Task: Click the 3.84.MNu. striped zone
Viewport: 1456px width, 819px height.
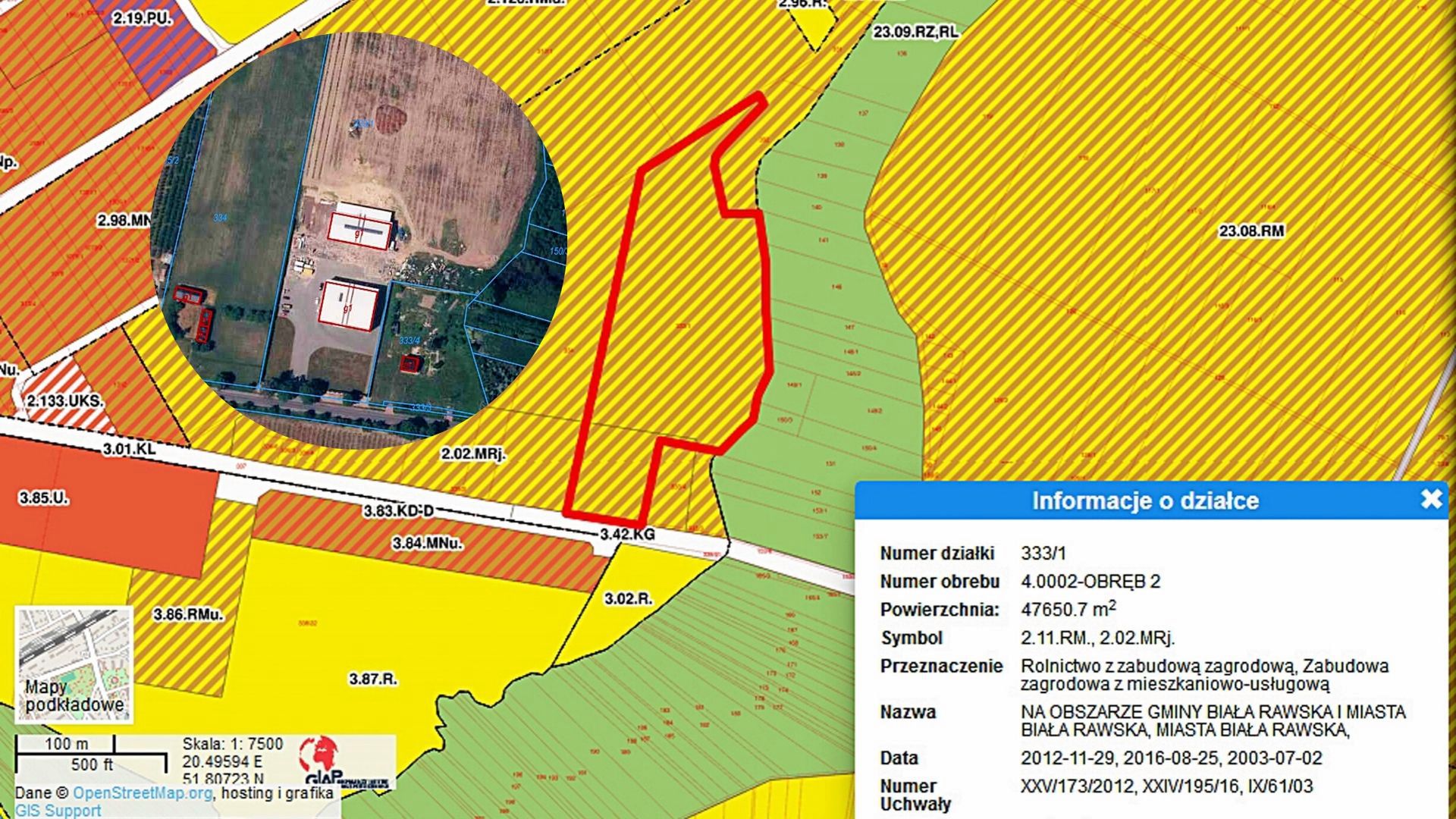Action: coord(427,543)
